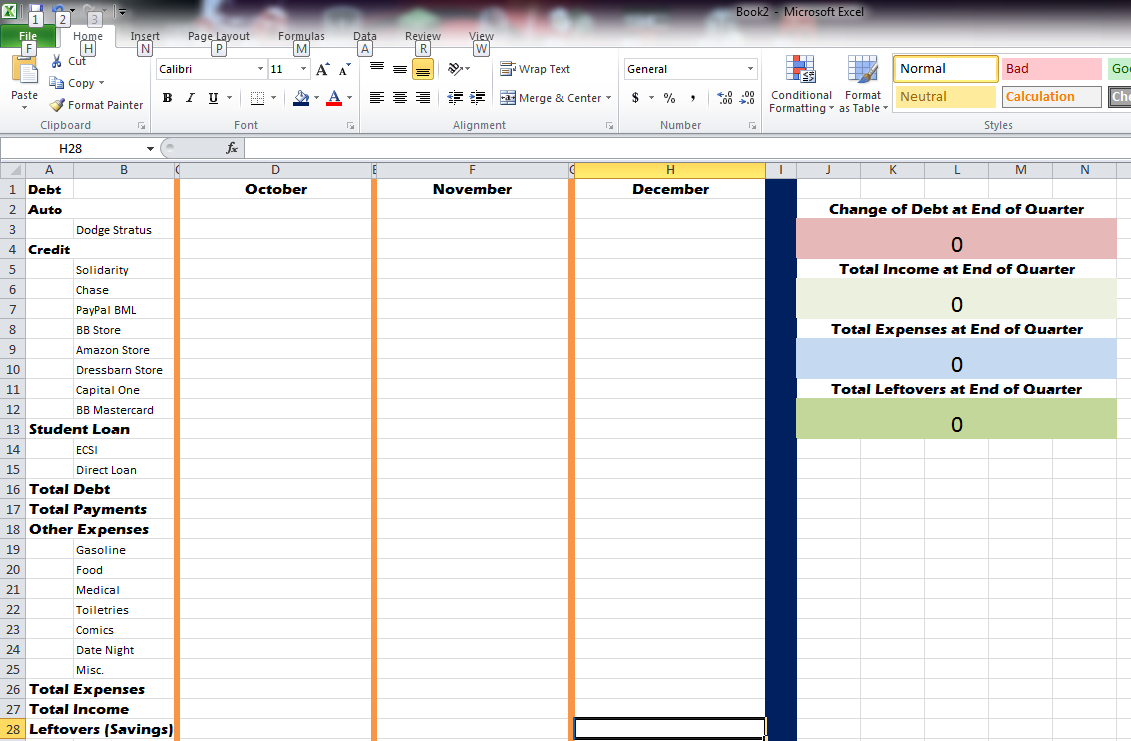The image size is (1131, 741).
Task: Expand Merge & Center options arrow
Action: tap(609, 97)
